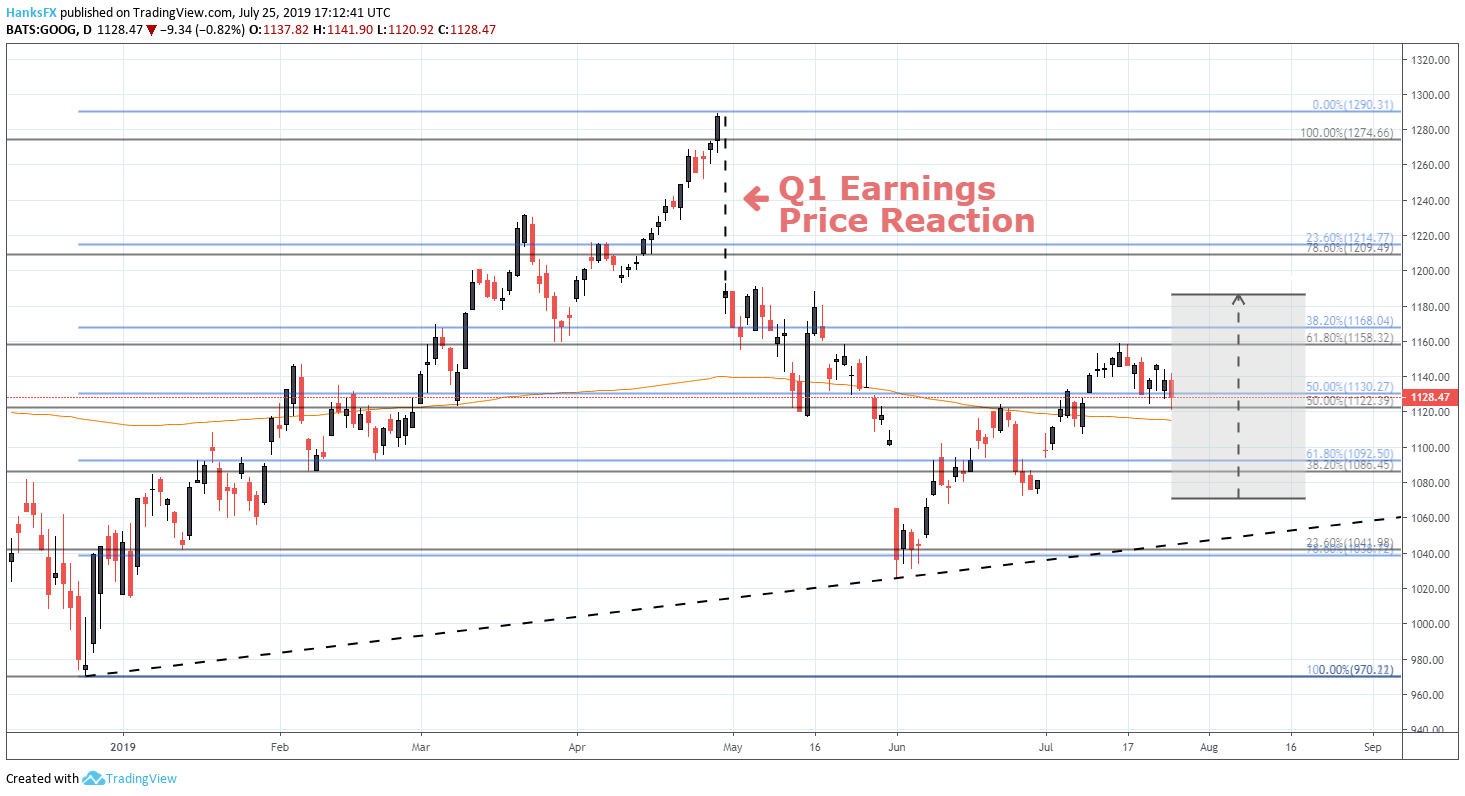
Task: Select the 61.80%(1158.32) Fibonacci label
Action: pyautogui.click(x=1349, y=338)
